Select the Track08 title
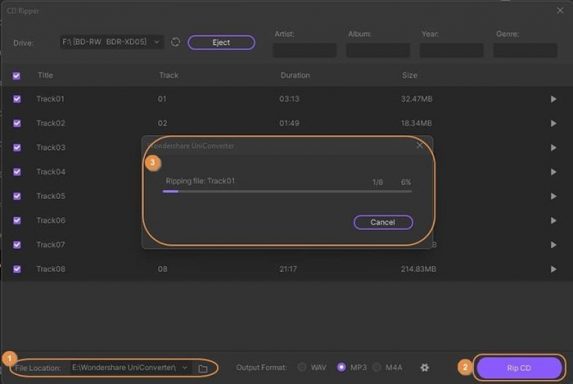Image resolution: width=573 pixels, height=384 pixels. pyautogui.click(x=51, y=269)
